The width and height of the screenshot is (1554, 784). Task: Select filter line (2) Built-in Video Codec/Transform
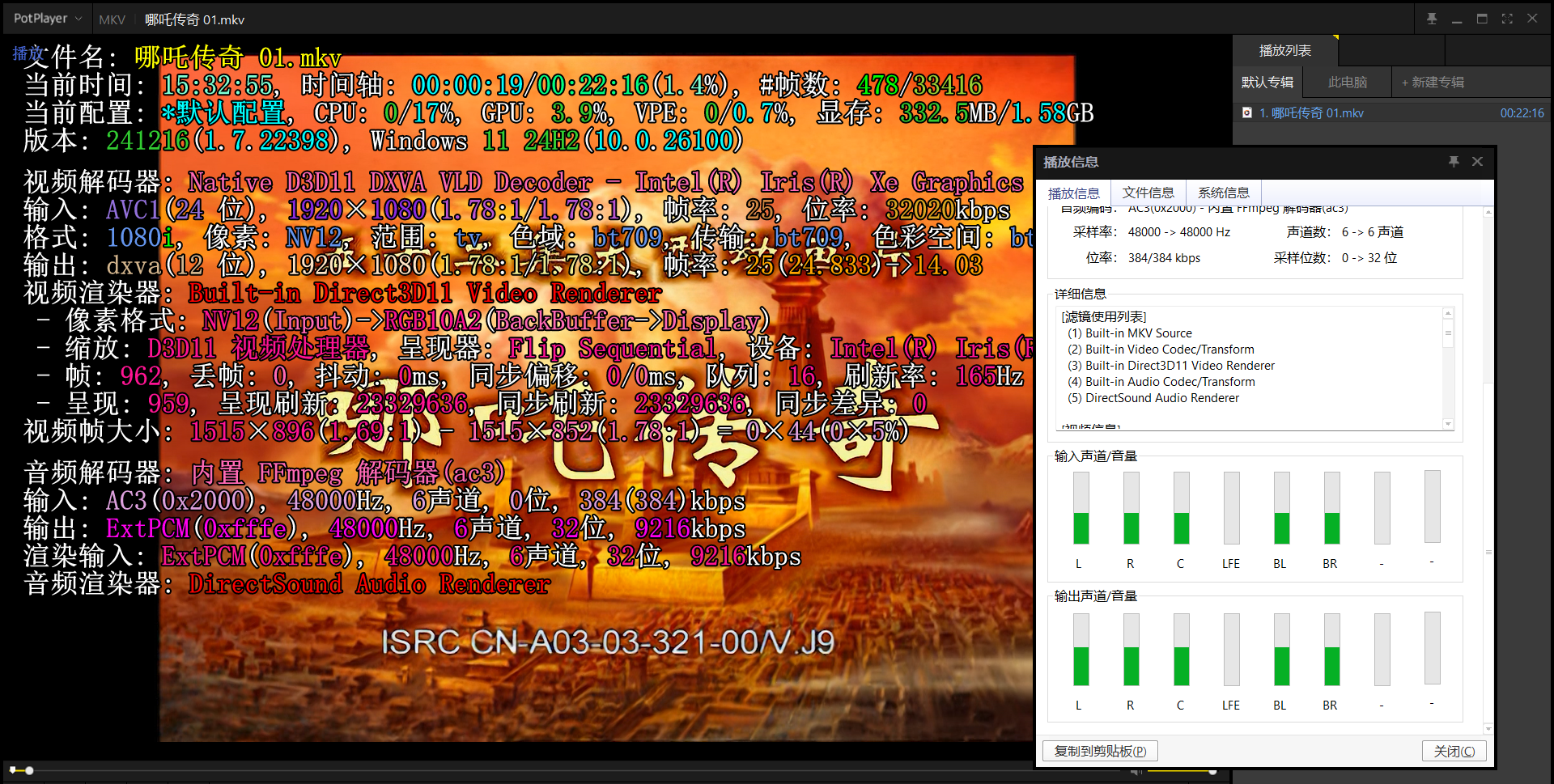click(x=1161, y=350)
